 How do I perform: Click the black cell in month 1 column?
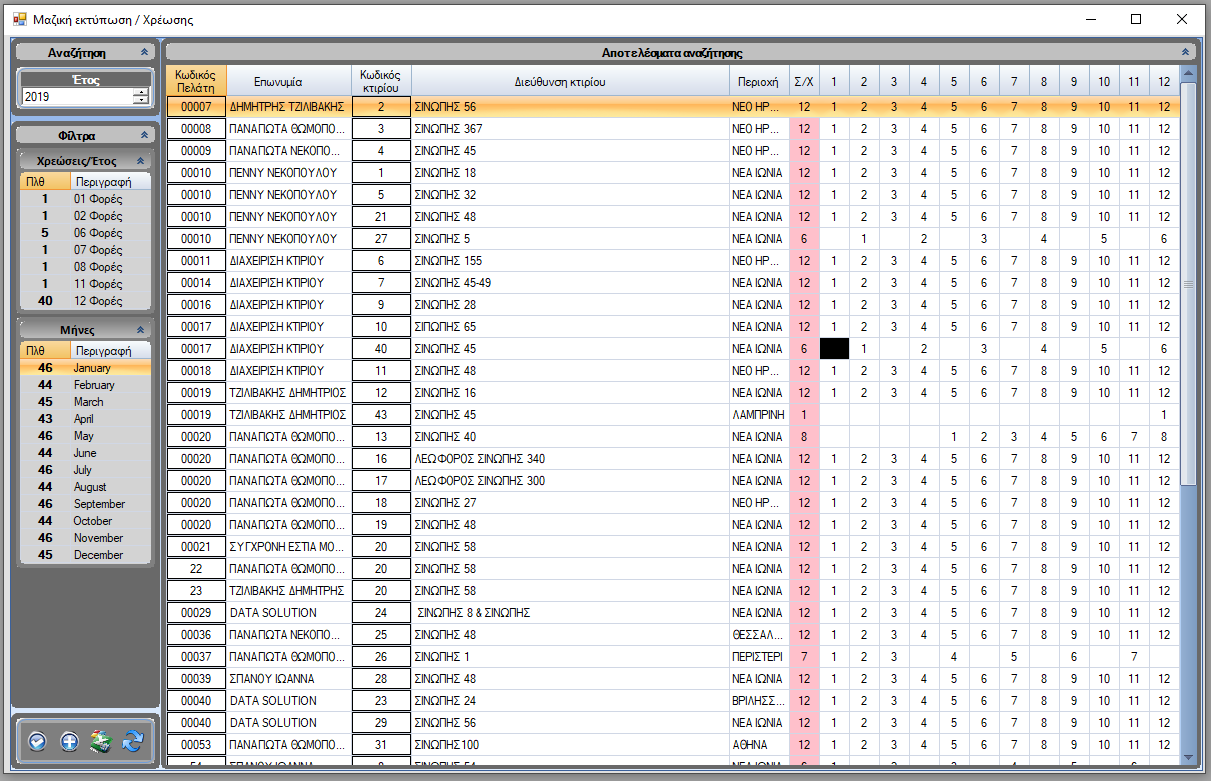[x=834, y=348]
